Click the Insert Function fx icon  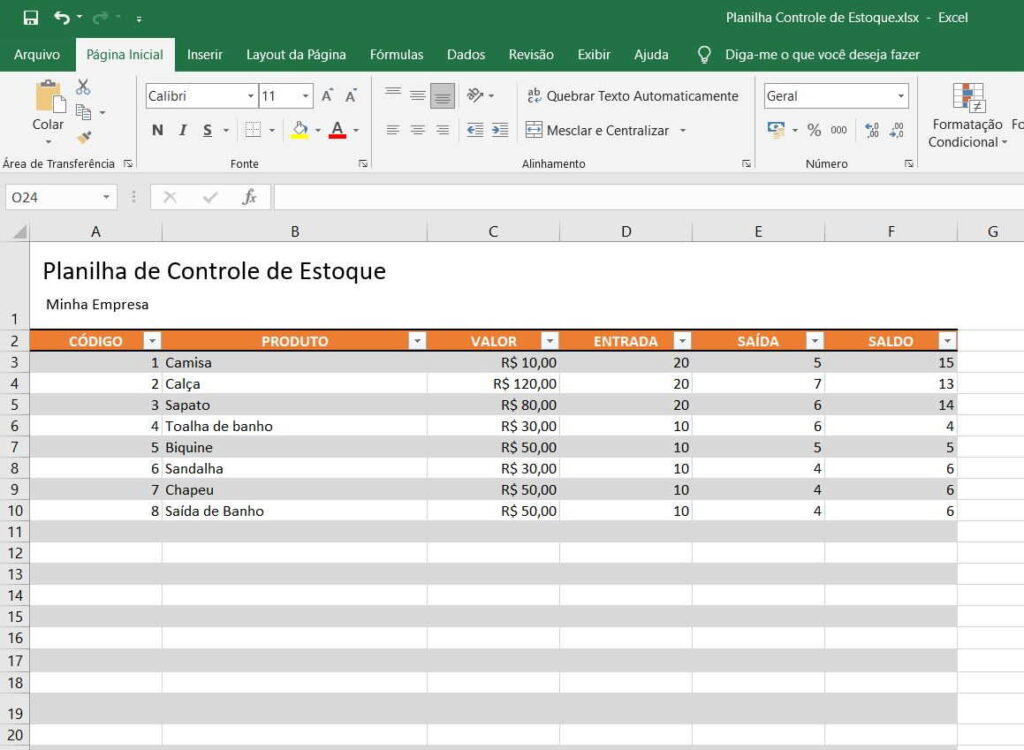249,197
